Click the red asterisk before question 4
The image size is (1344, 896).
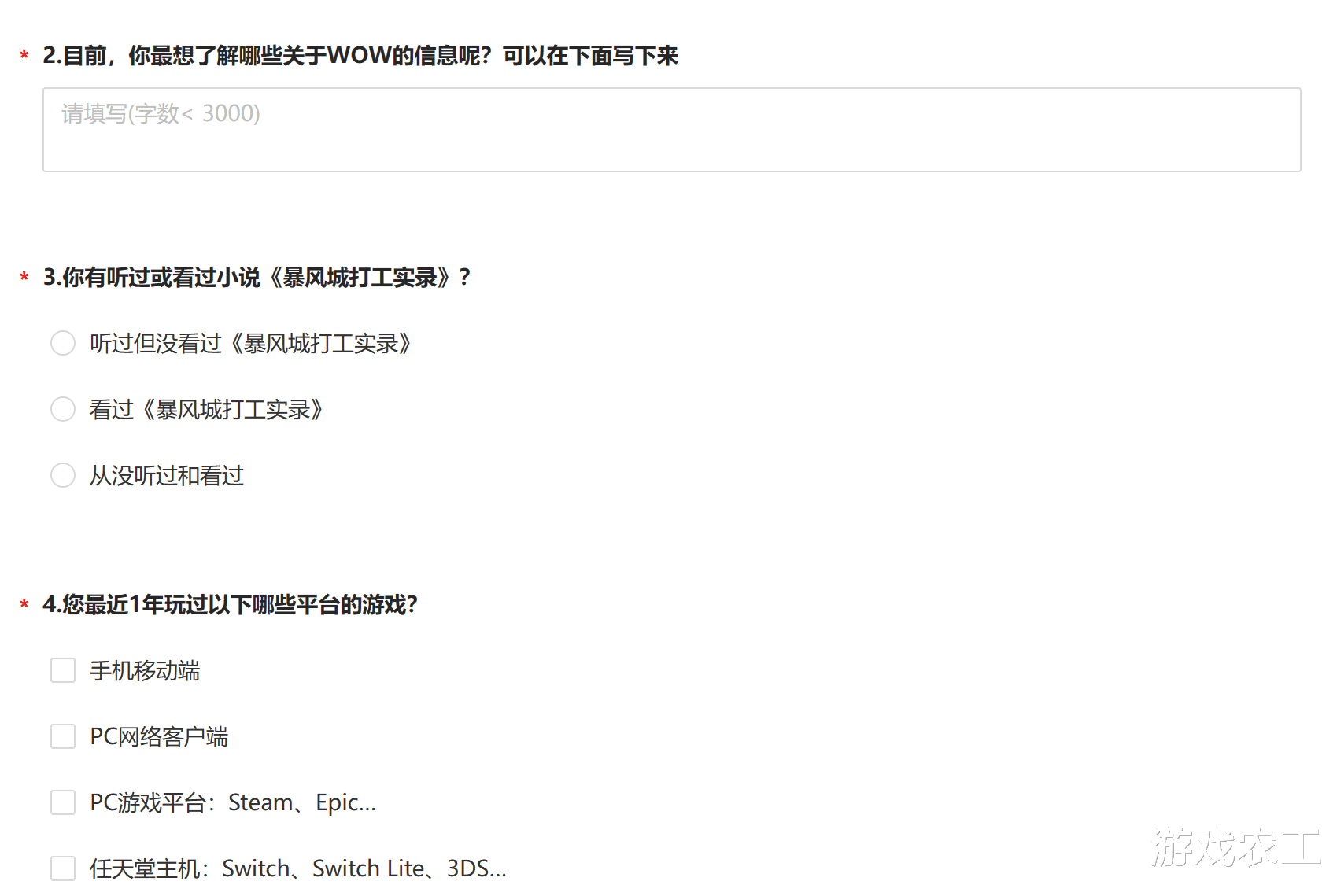(24, 605)
